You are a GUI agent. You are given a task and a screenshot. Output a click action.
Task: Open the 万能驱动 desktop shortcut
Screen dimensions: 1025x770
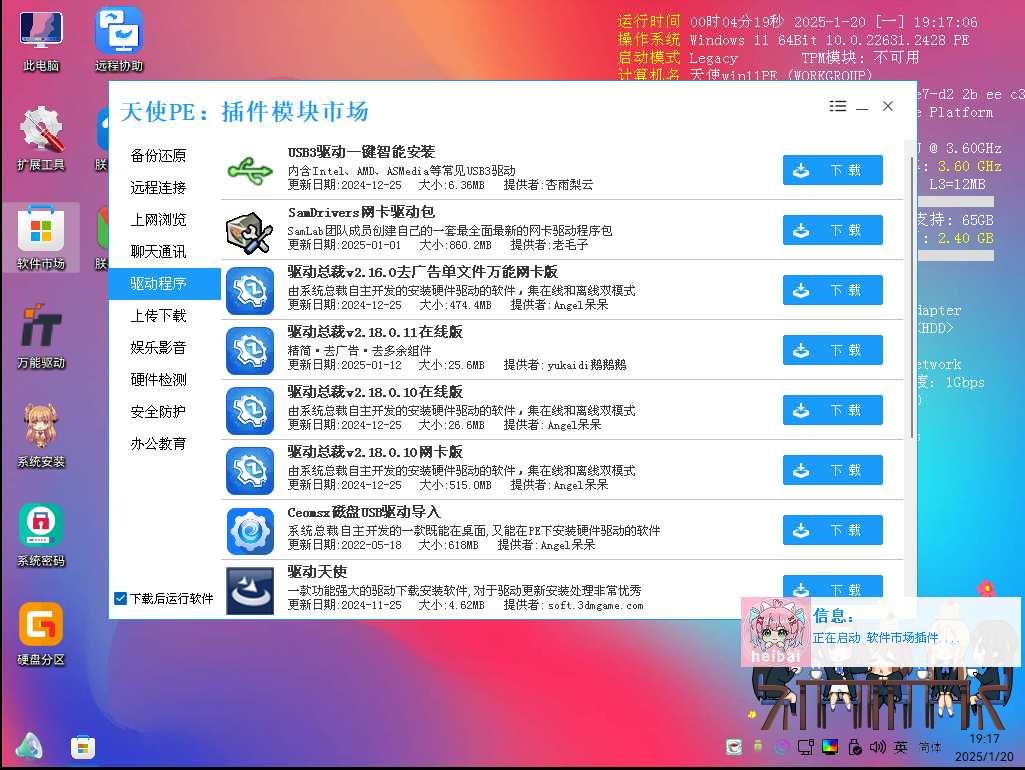pyautogui.click(x=41, y=337)
